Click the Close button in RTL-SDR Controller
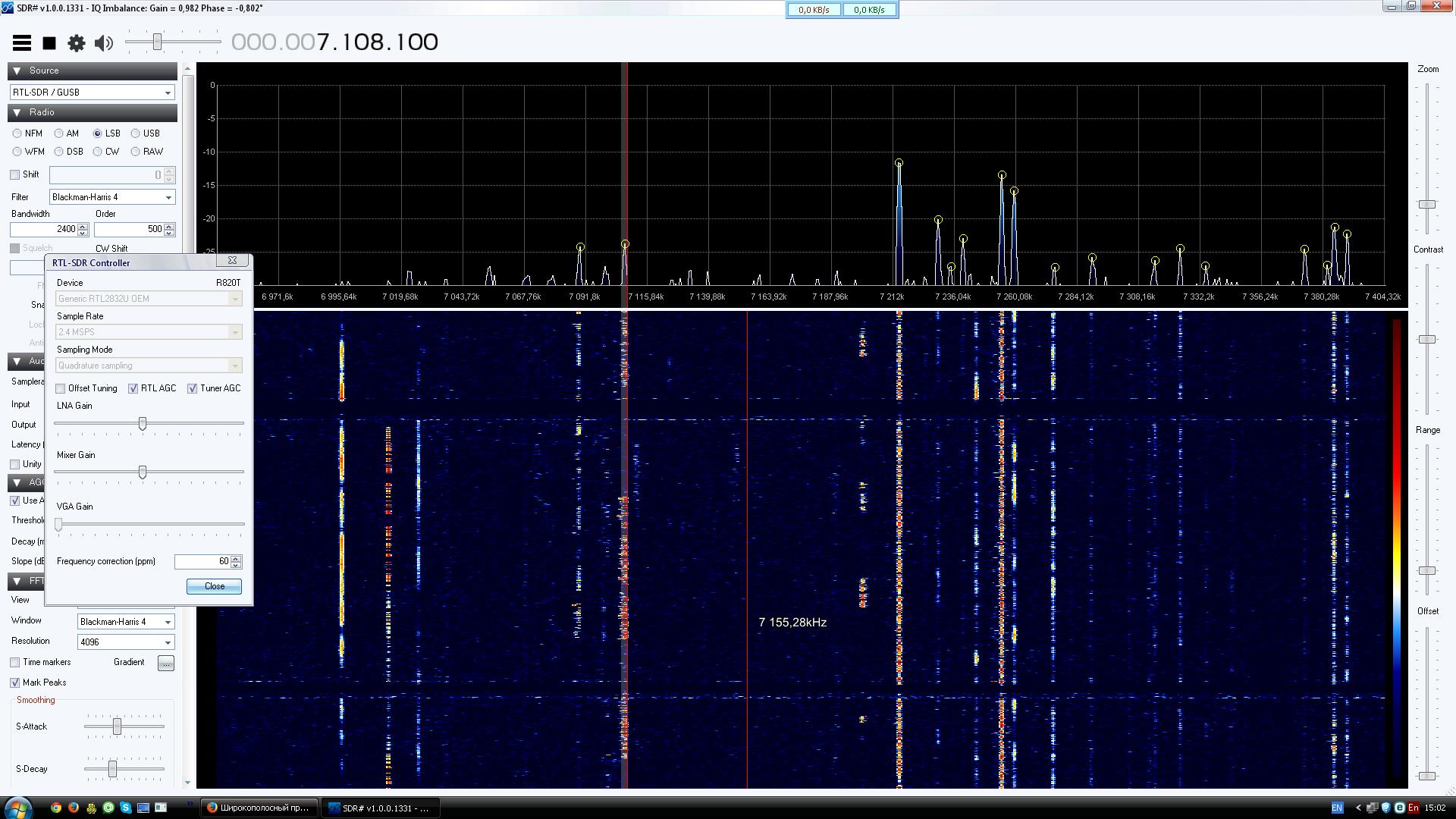 pos(214,586)
